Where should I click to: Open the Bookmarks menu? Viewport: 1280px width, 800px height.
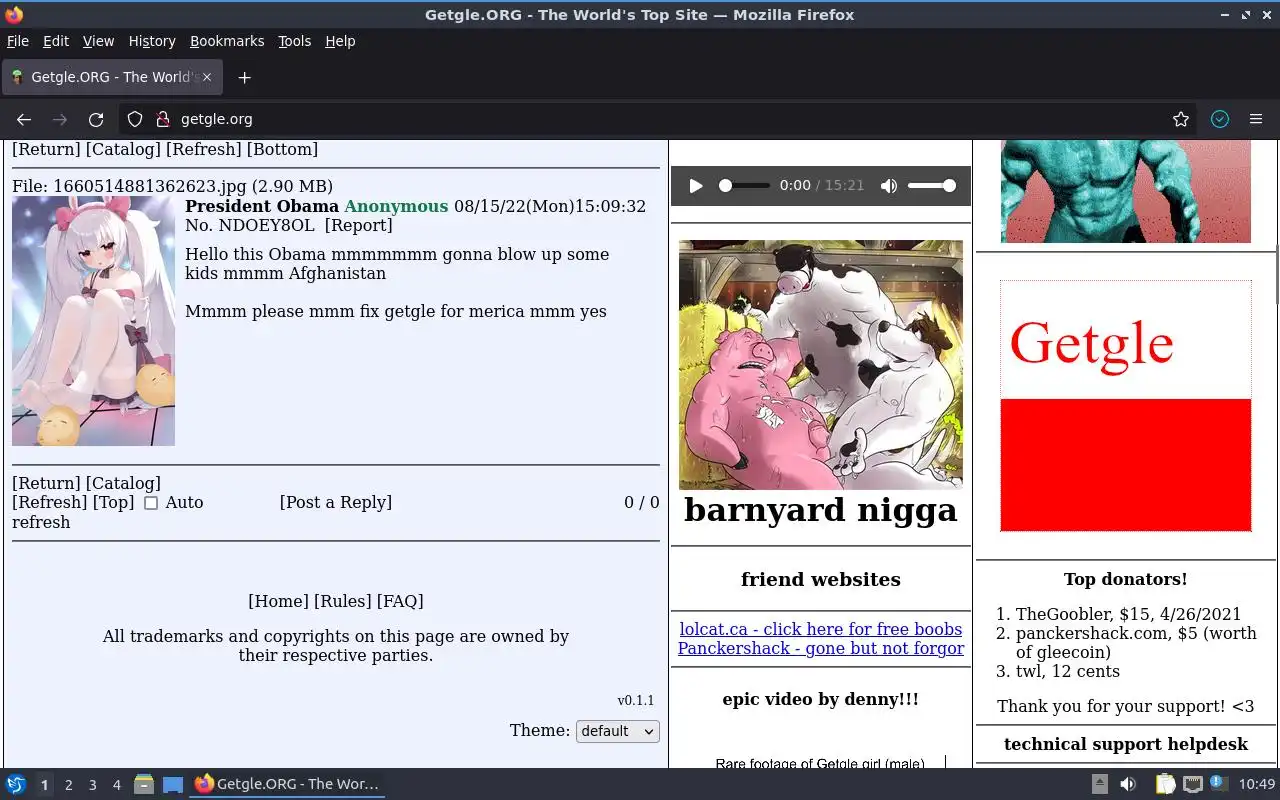click(x=227, y=41)
